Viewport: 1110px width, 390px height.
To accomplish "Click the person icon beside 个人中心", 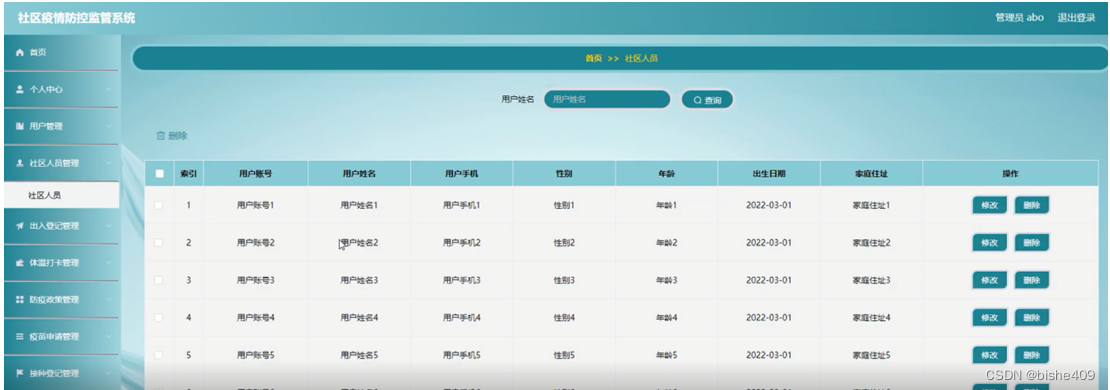I will click(x=20, y=90).
